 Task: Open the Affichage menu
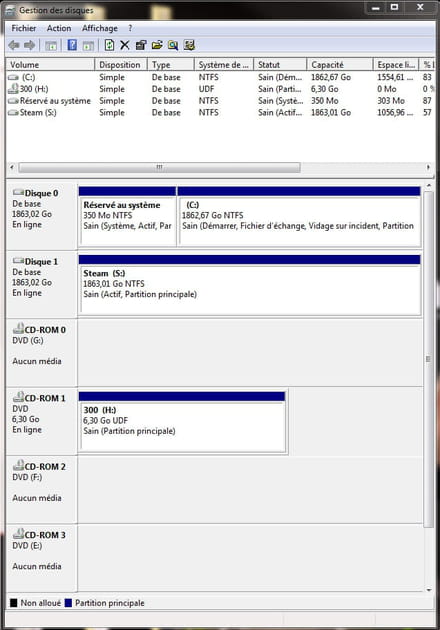pyautogui.click(x=100, y=28)
